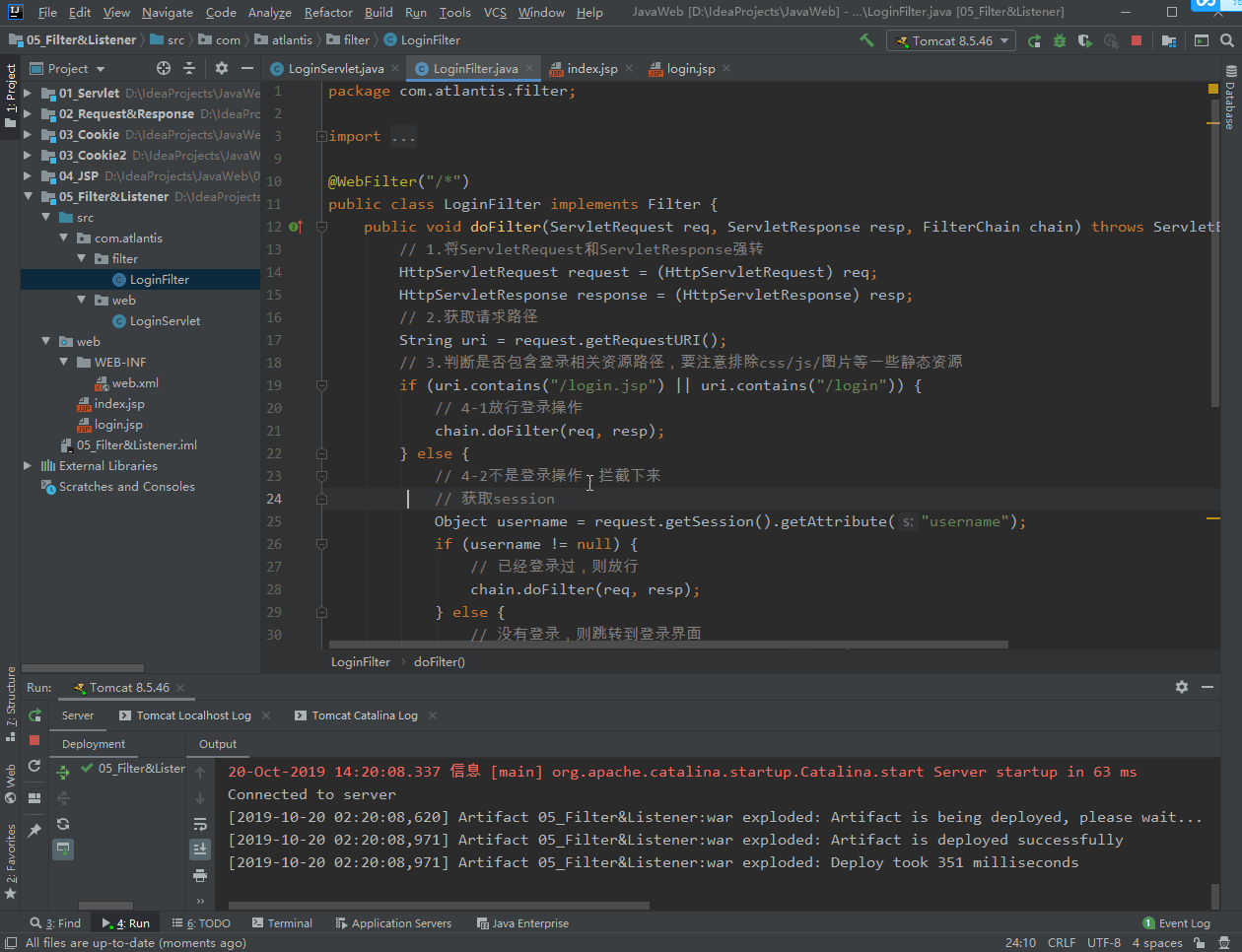1242x952 pixels.
Task: Open the 6: TODO tool window
Action: pyautogui.click(x=201, y=923)
